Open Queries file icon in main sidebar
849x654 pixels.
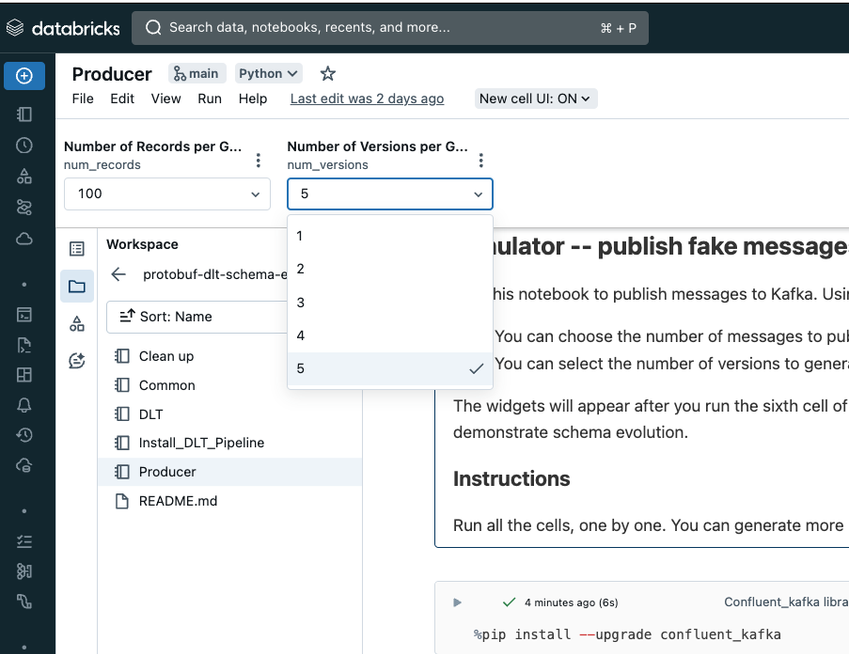tap(24, 345)
